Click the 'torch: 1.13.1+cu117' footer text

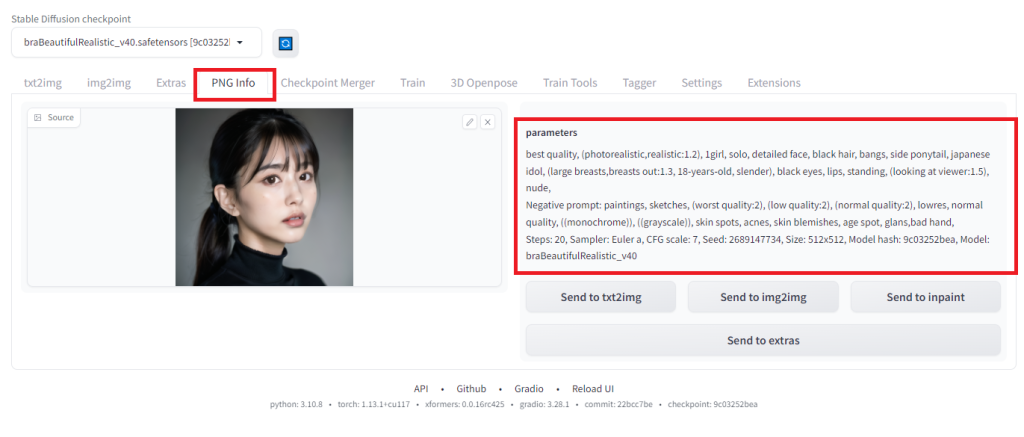(374, 404)
